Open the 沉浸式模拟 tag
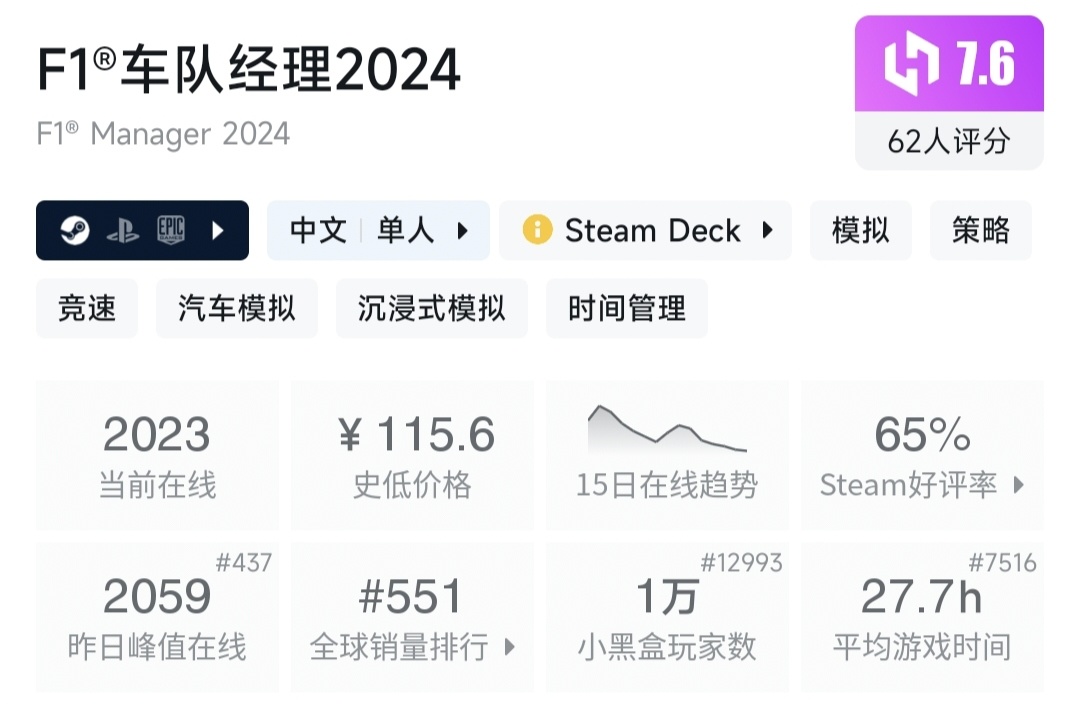Viewport: 1080px width, 704px height. pyautogui.click(x=431, y=309)
